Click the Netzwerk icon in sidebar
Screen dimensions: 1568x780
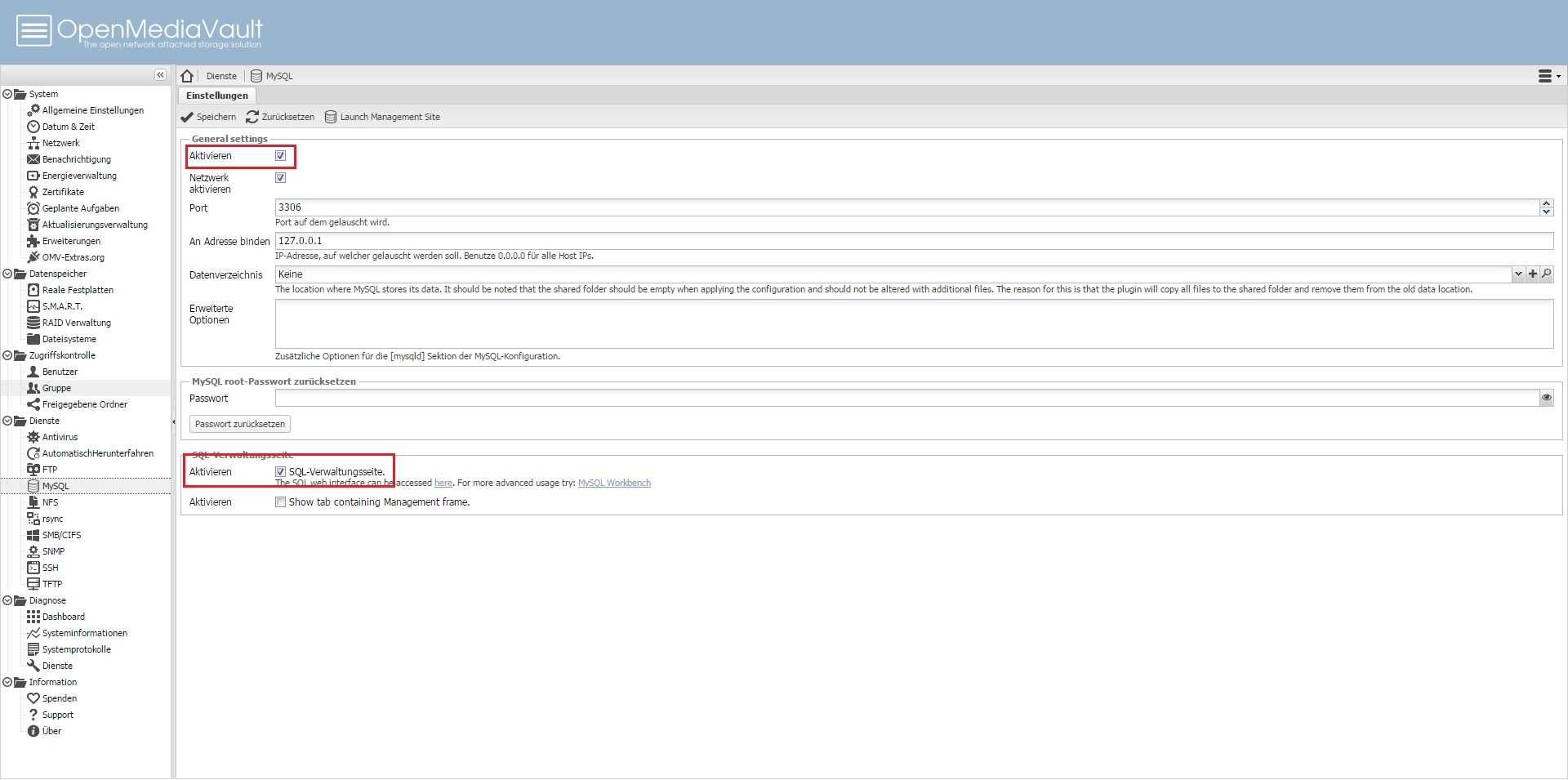(33, 143)
